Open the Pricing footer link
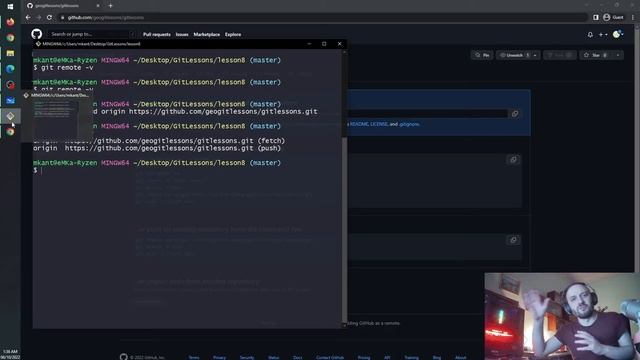The image size is (640, 360). coord(364,358)
